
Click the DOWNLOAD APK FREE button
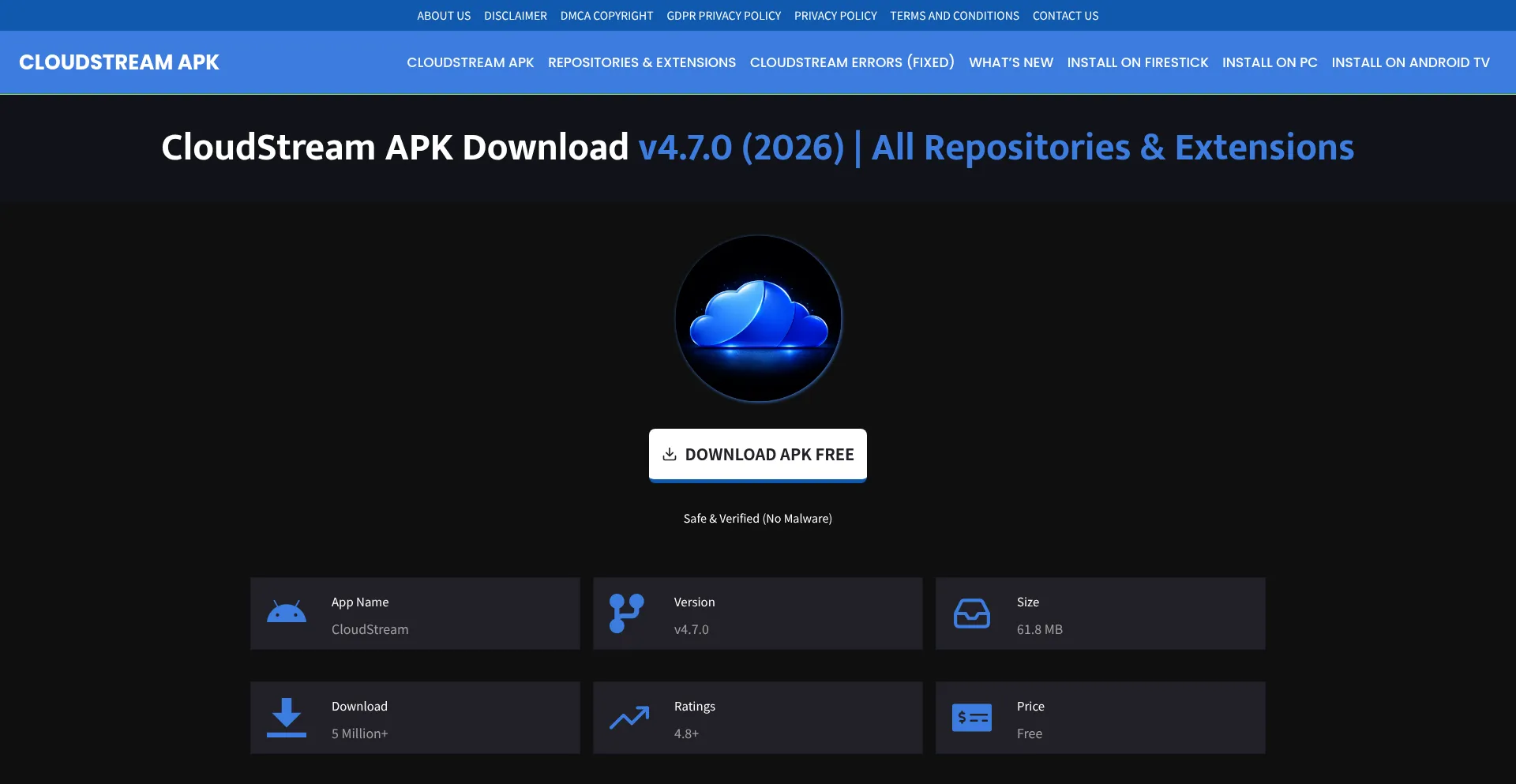(758, 455)
